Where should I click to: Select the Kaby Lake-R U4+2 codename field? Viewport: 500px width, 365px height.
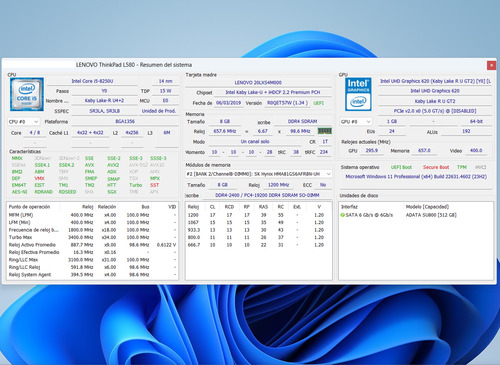pyautogui.click(x=104, y=100)
